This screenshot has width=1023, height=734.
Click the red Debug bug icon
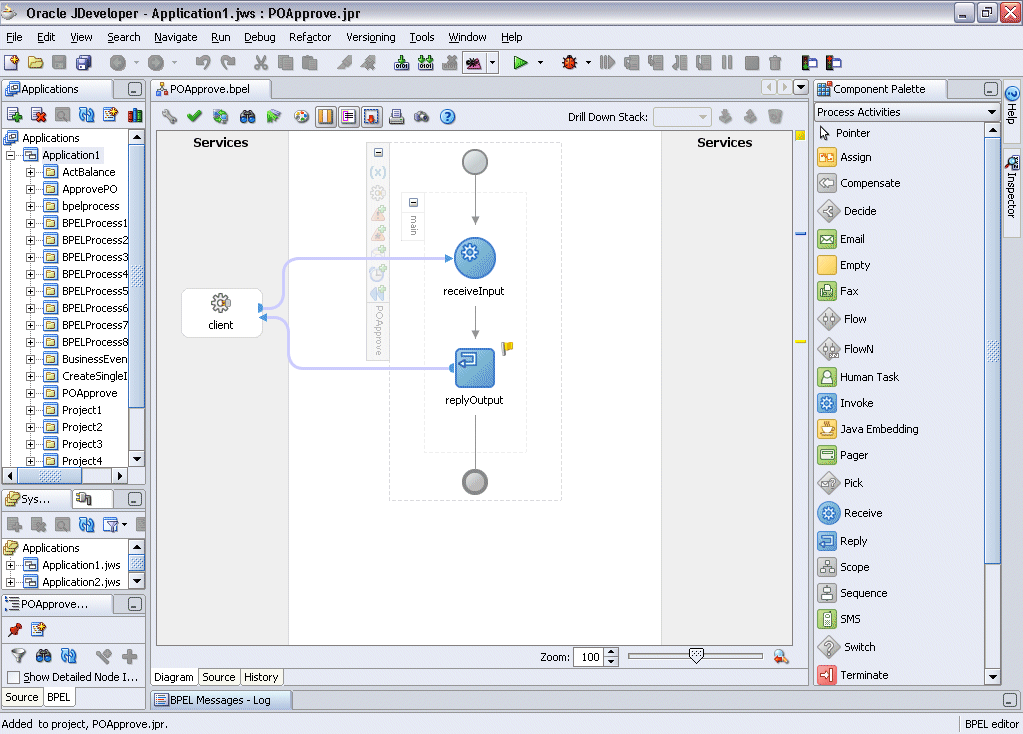(570, 63)
